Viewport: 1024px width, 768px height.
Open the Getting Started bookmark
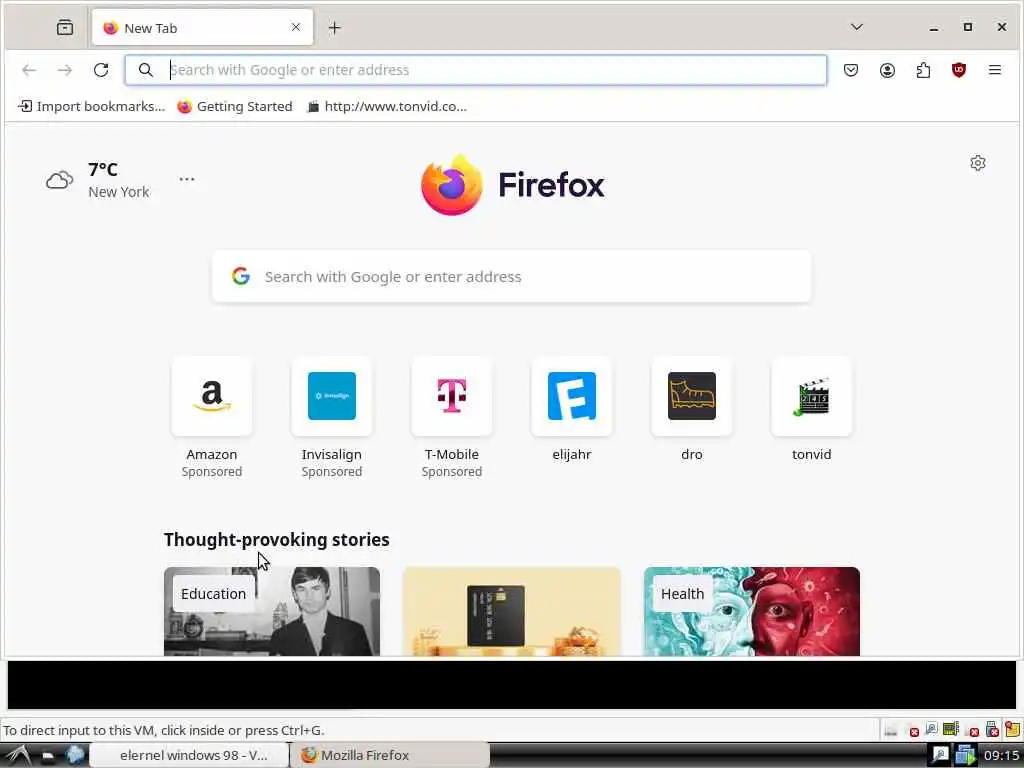(235, 106)
